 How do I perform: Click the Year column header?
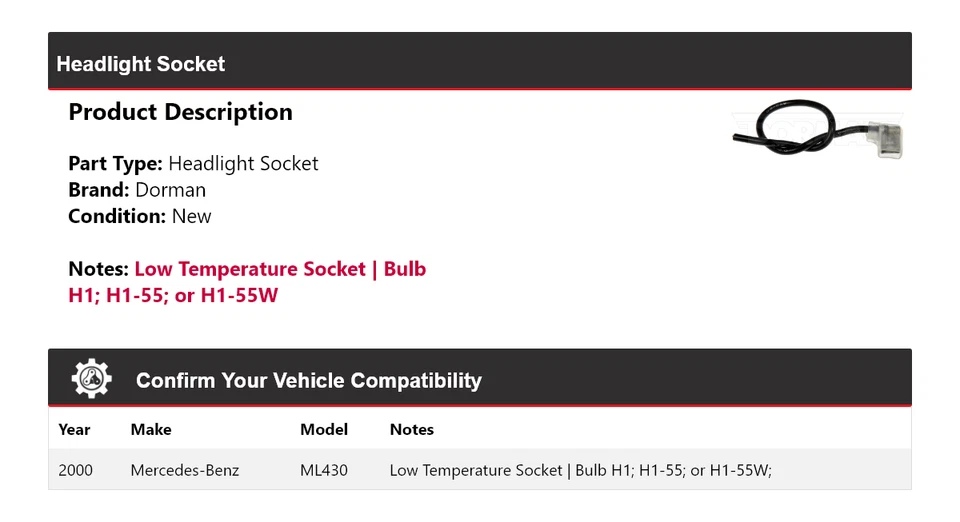tap(74, 430)
